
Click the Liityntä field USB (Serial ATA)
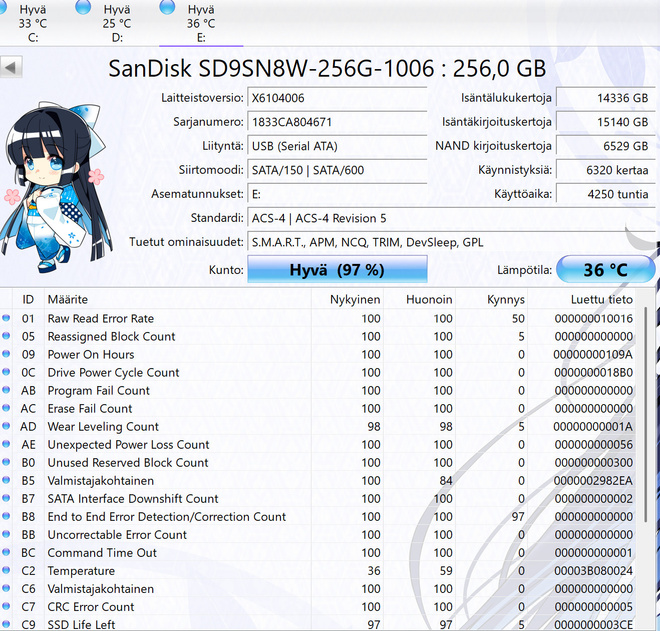337,146
